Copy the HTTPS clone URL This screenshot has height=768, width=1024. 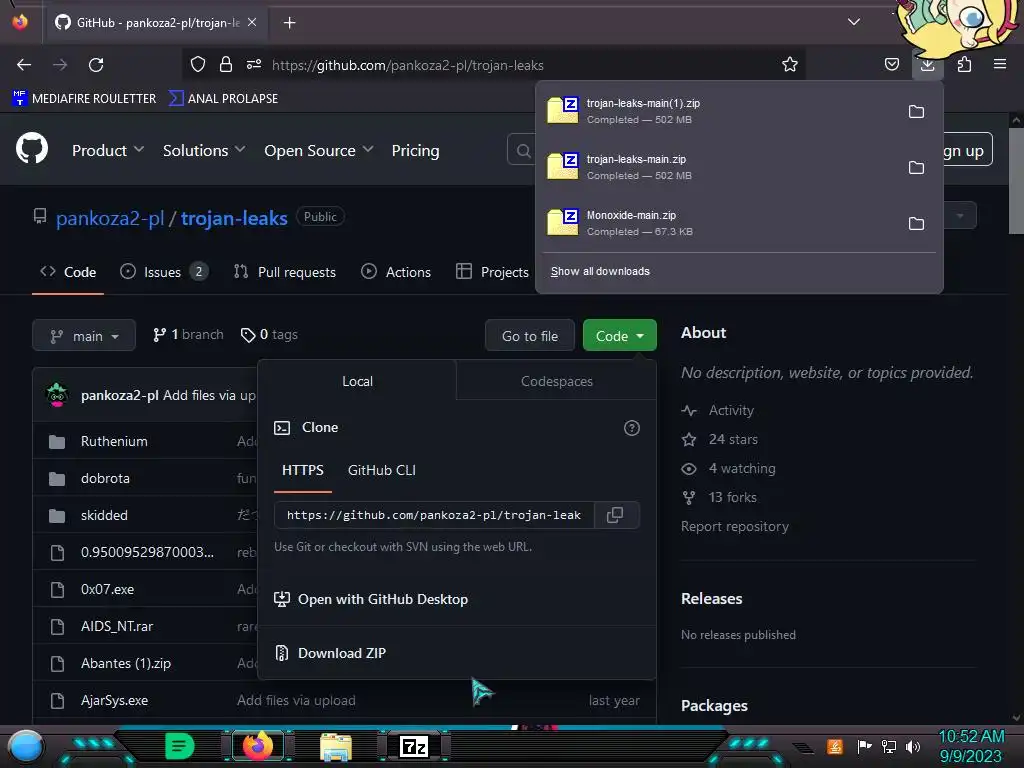pos(615,515)
